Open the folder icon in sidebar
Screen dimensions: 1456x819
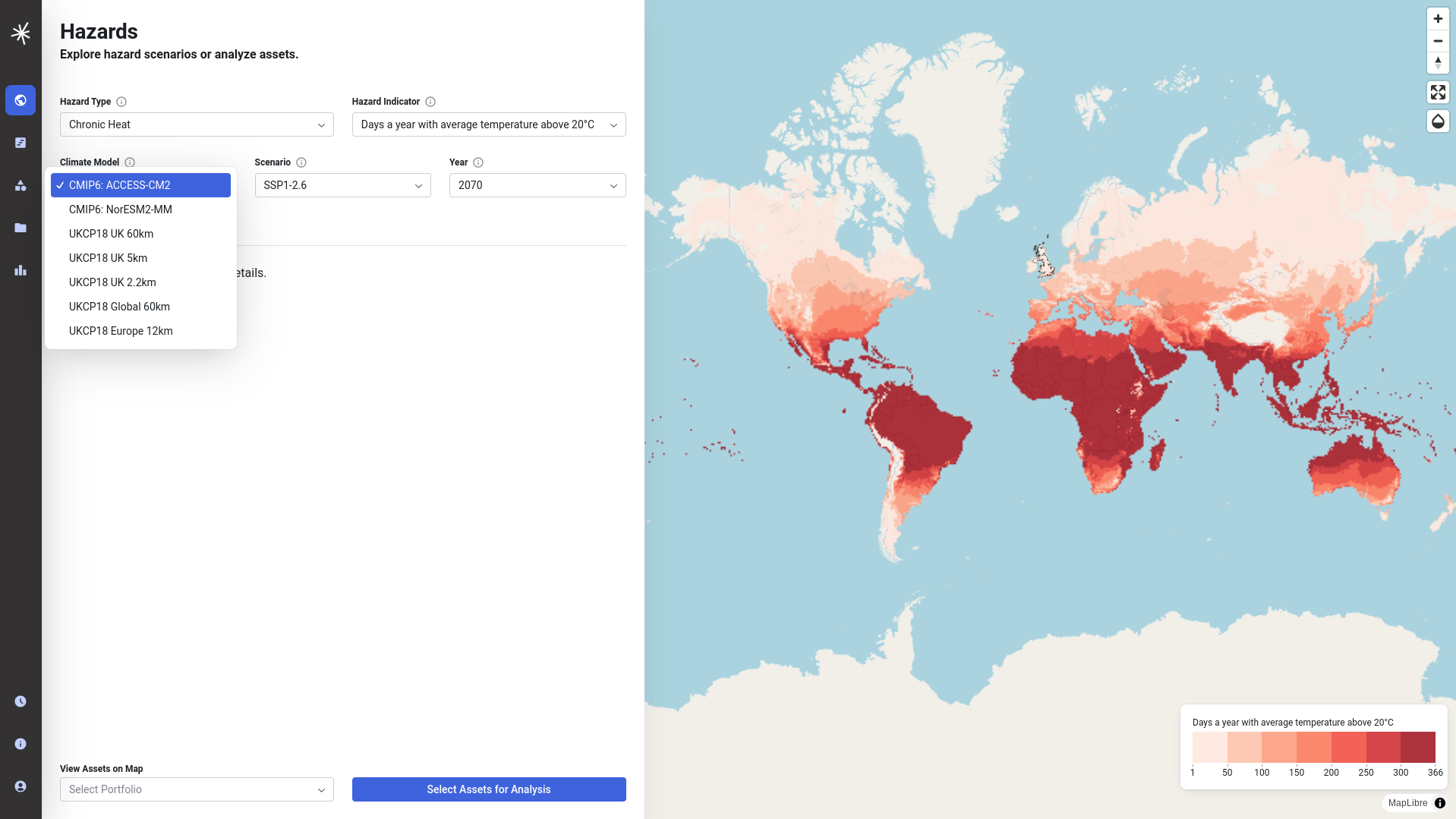click(20, 228)
